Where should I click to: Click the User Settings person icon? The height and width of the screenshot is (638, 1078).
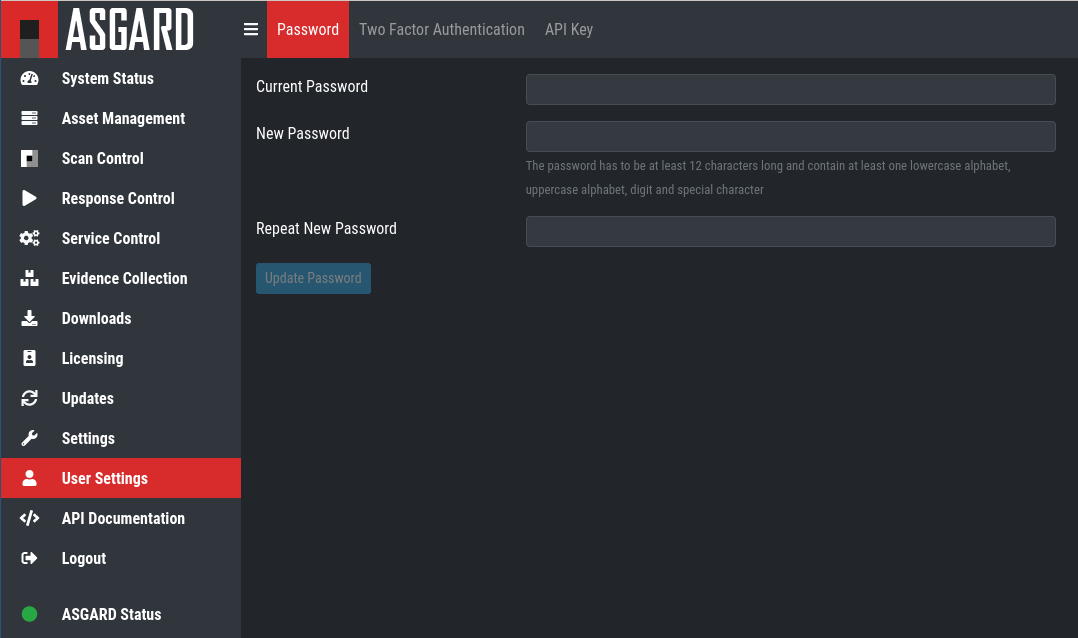(30, 478)
